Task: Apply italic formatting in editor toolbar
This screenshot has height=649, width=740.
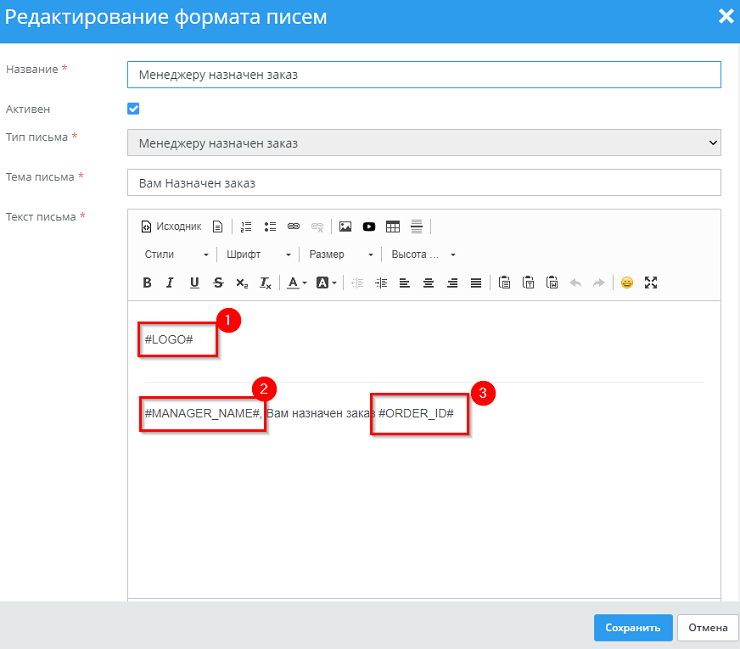Action: (170, 283)
